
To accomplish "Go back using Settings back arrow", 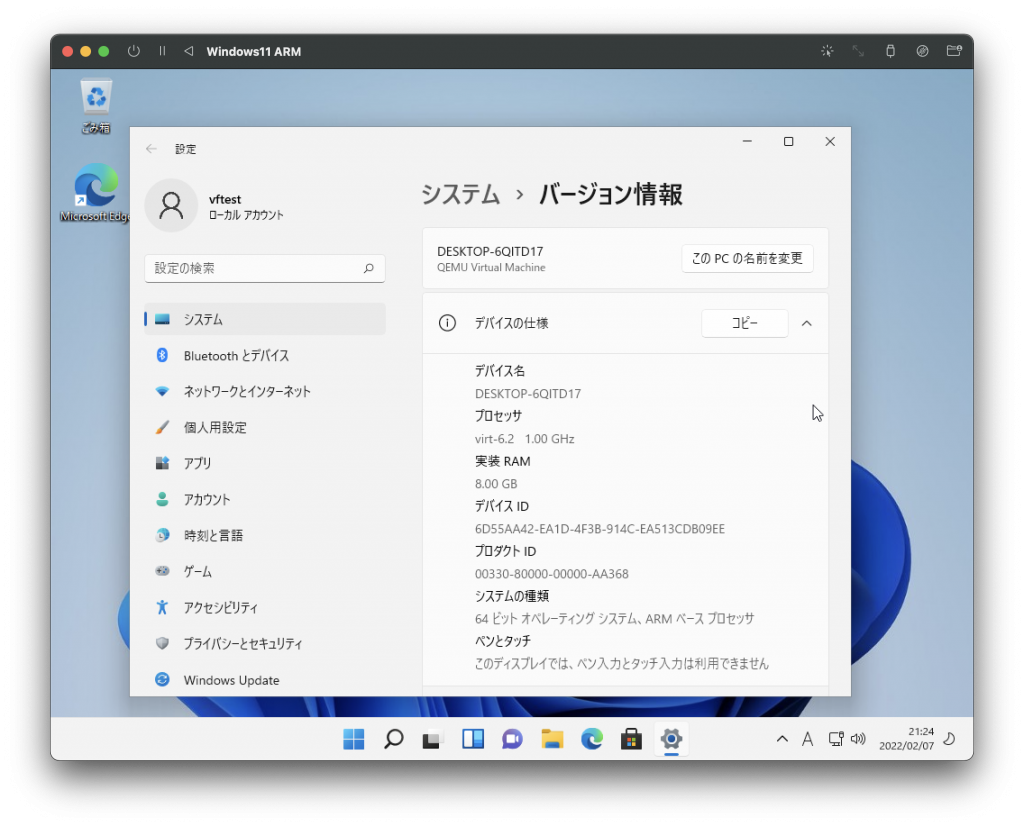I will pos(152,149).
